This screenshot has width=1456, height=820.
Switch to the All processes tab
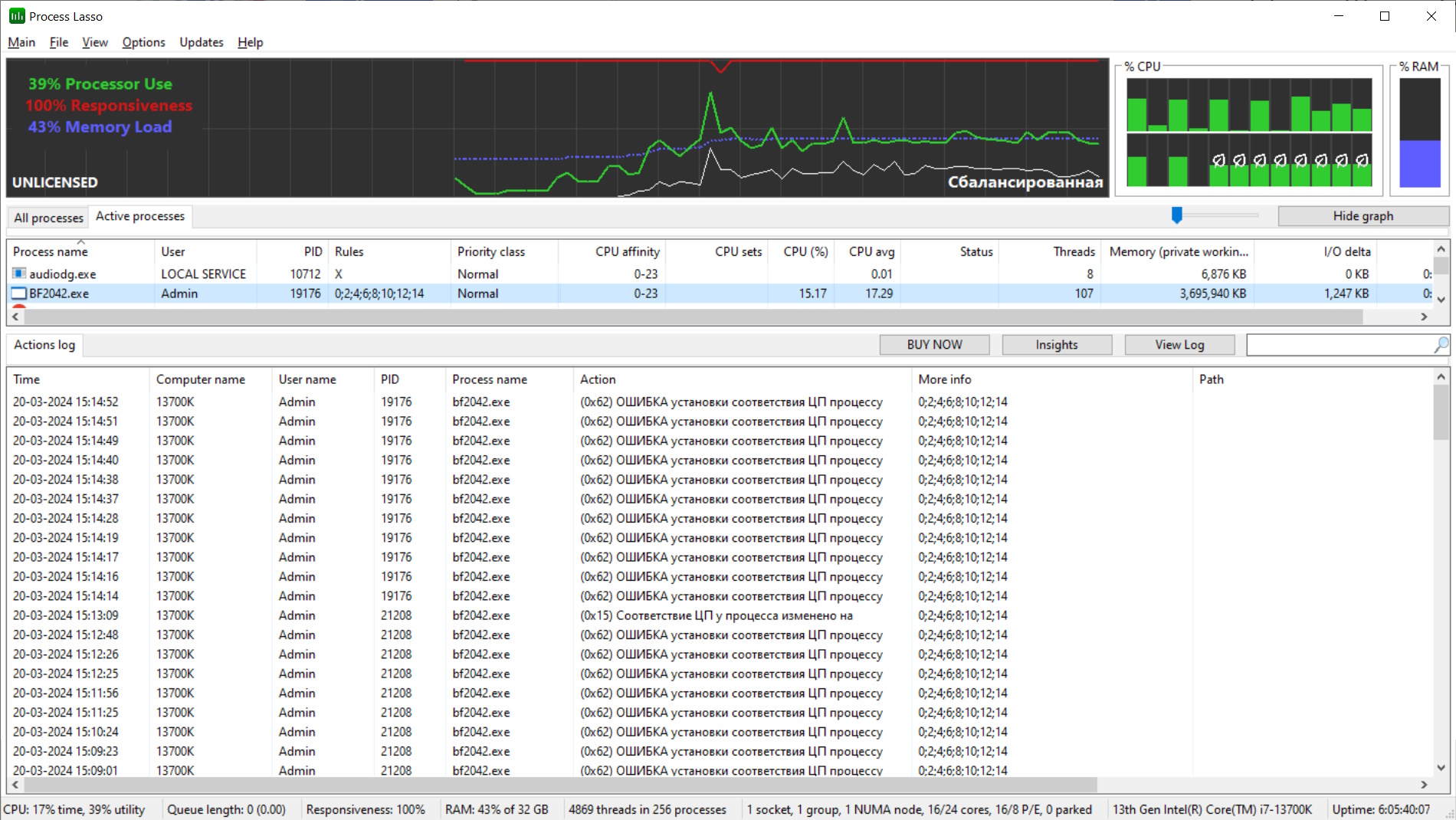click(48, 218)
